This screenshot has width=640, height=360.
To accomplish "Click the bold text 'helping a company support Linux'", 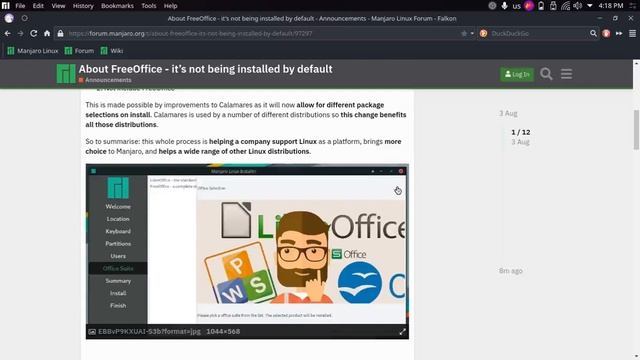I will pos(263,141).
